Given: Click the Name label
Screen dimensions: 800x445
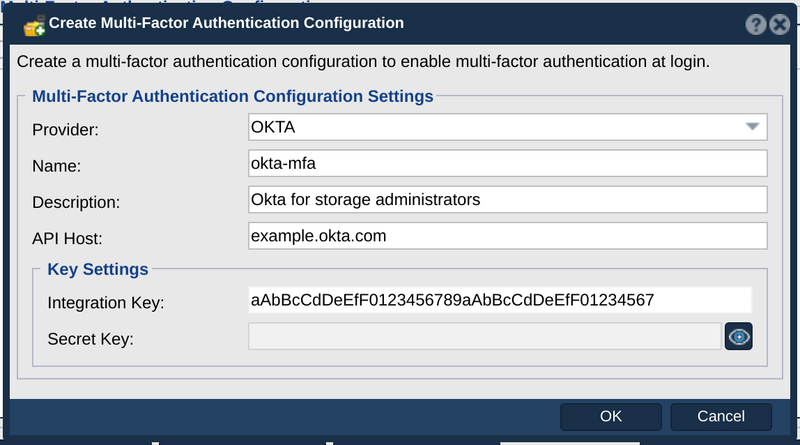Looking at the screenshot, I should (x=57, y=166).
